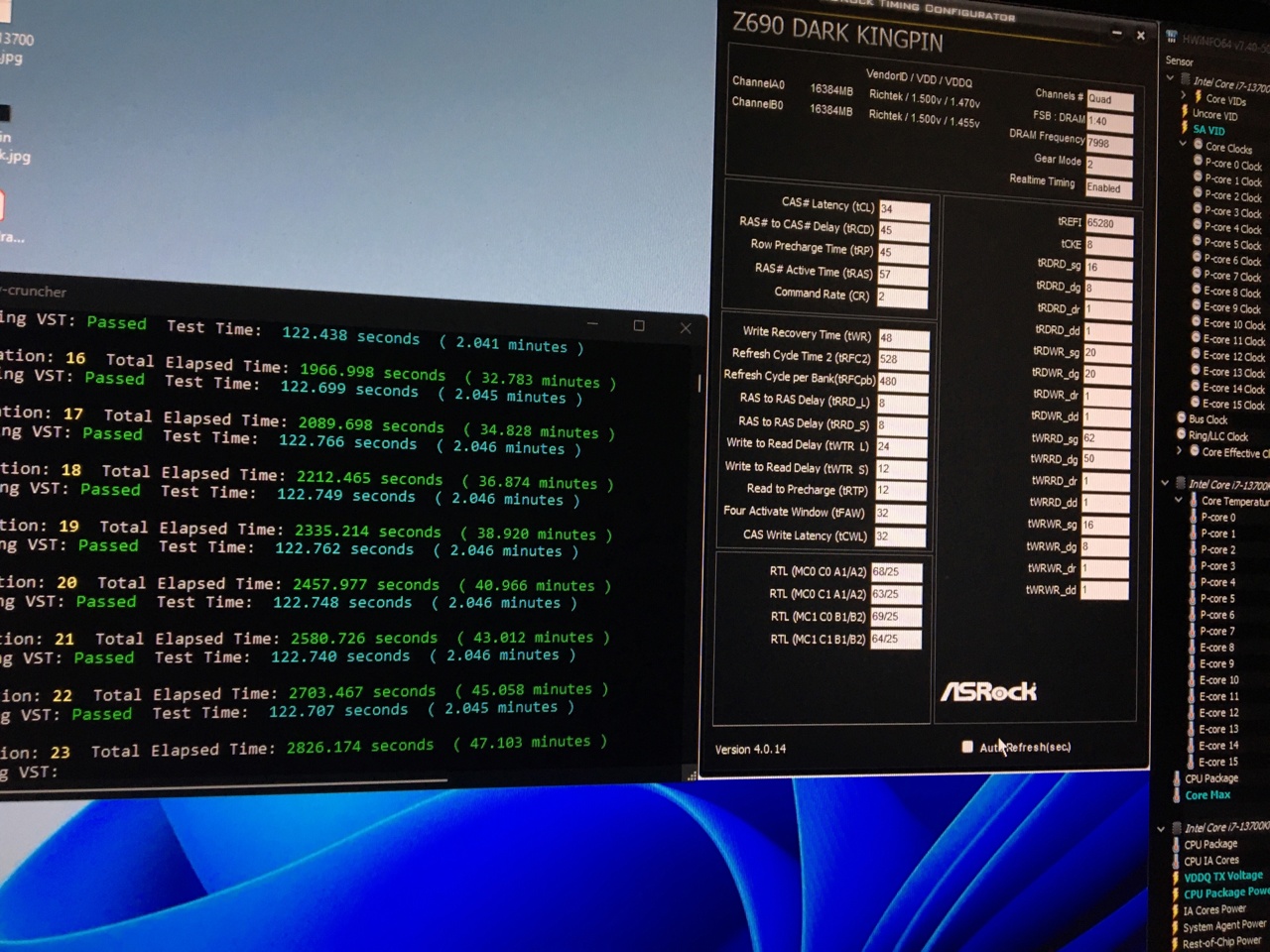The image size is (1270, 952).
Task: Click the tREFI value field
Action: [1108, 224]
